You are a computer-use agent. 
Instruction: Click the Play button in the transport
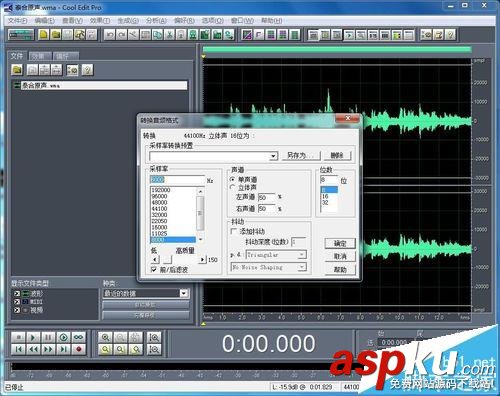pyautogui.click(x=33, y=337)
